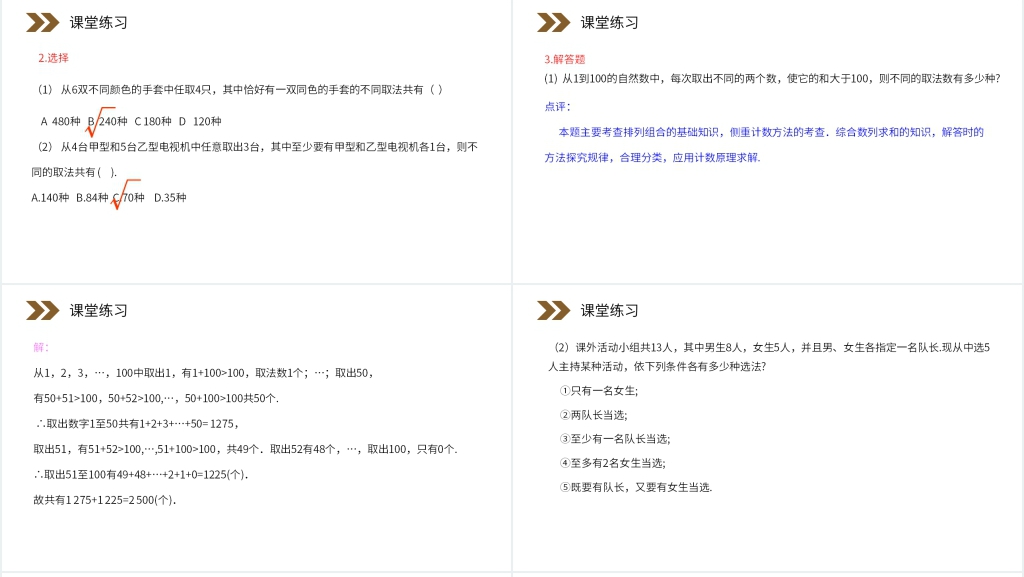
Task: Click the pink label 解:
Action: coord(41,347)
